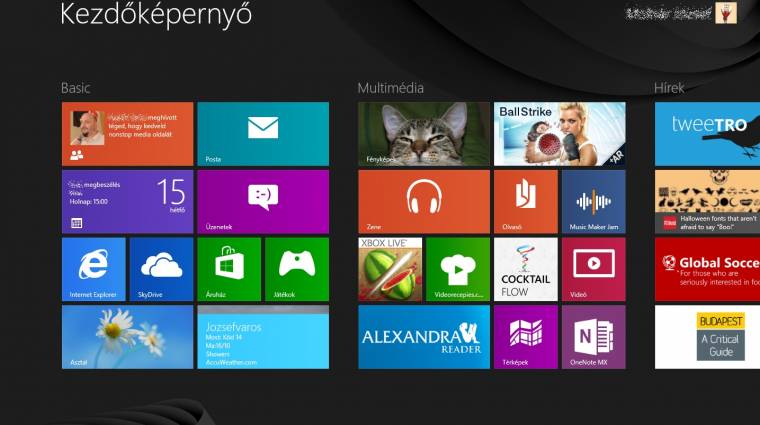The width and height of the screenshot is (760, 425).
Task: Open the Olvasó reader tile
Action: [x=526, y=202]
